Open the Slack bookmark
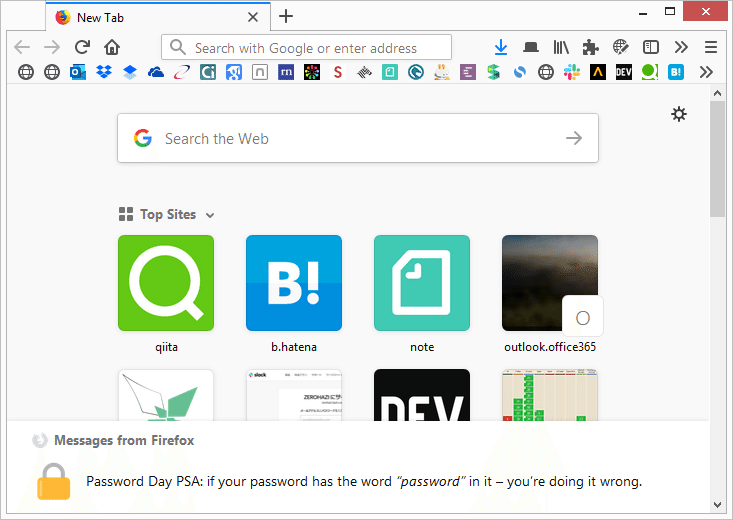 coord(571,72)
